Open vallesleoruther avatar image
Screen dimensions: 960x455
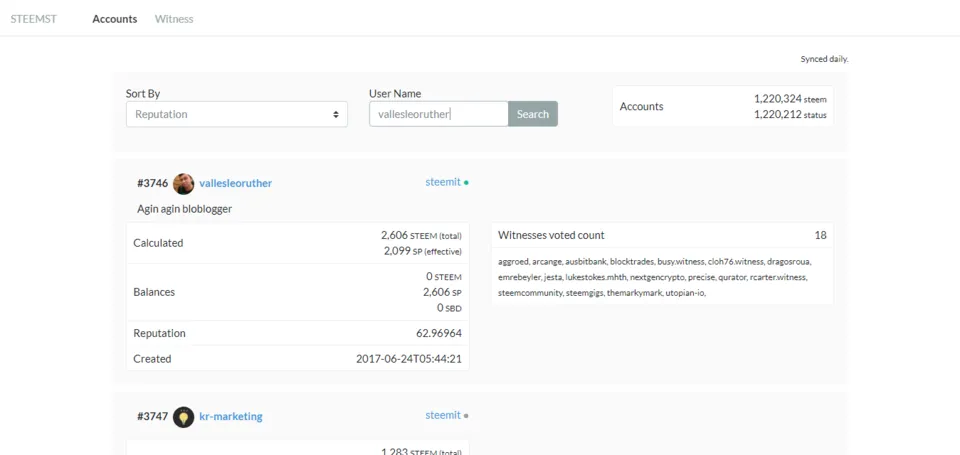[x=184, y=183]
